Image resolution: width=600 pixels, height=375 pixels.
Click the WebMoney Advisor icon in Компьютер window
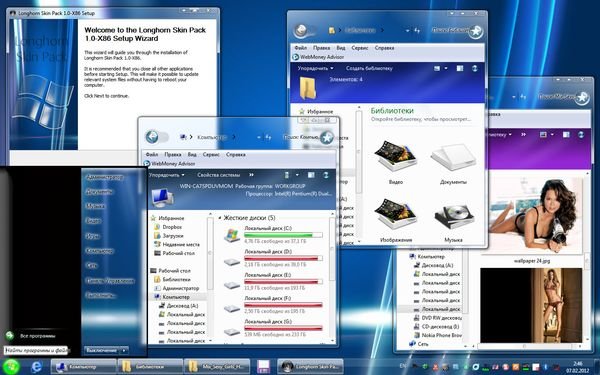[146, 163]
